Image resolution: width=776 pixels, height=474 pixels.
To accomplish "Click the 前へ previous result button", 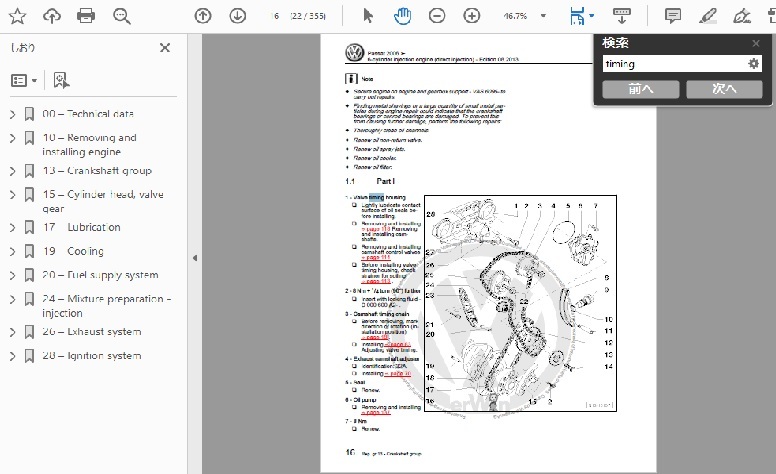I will (640, 89).
